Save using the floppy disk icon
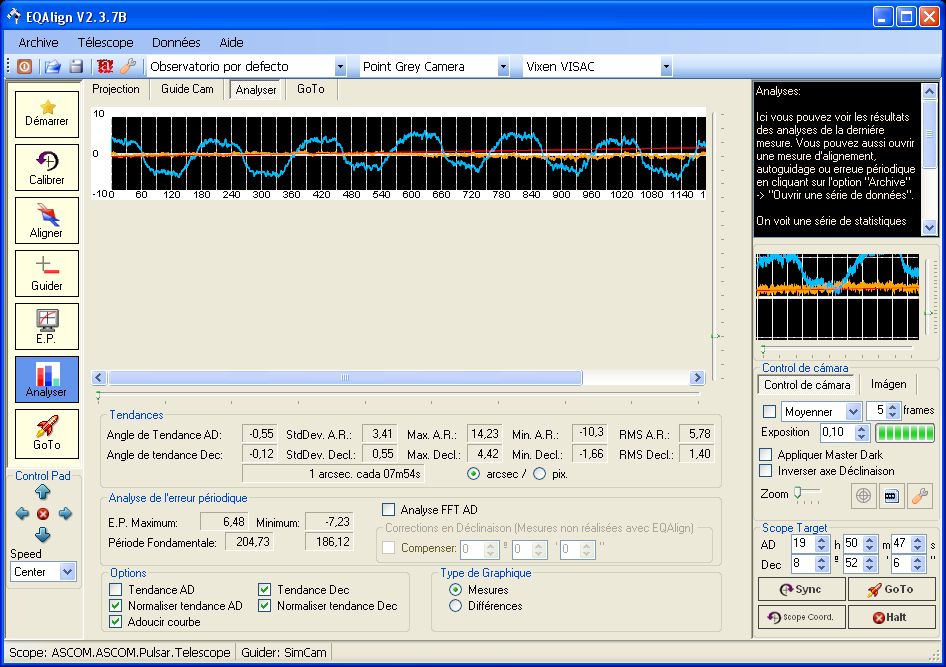The image size is (946, 667). pos(76,66)
